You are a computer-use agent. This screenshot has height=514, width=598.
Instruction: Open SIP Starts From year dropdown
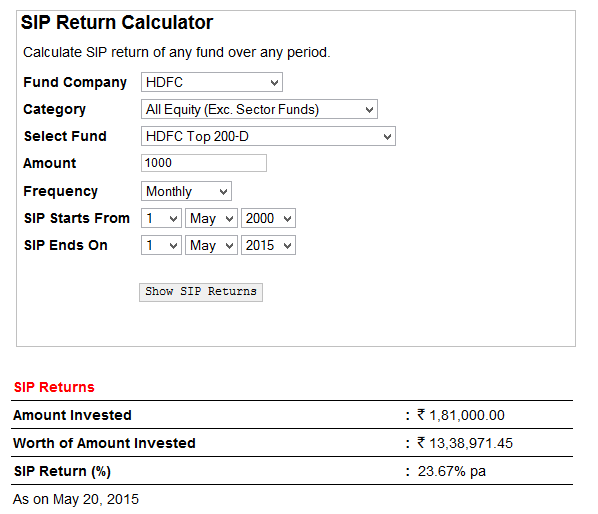[268, 218]
